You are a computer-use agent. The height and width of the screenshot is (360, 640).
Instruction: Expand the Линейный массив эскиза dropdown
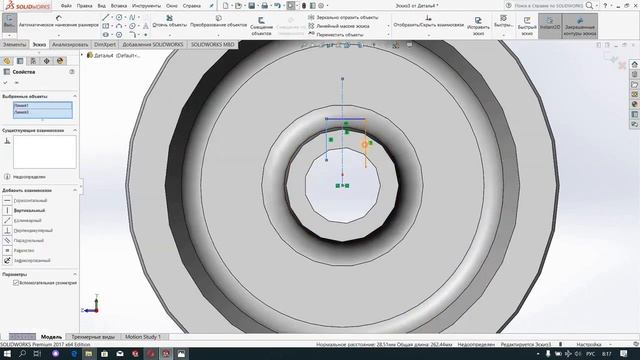(x=388, y=26)
